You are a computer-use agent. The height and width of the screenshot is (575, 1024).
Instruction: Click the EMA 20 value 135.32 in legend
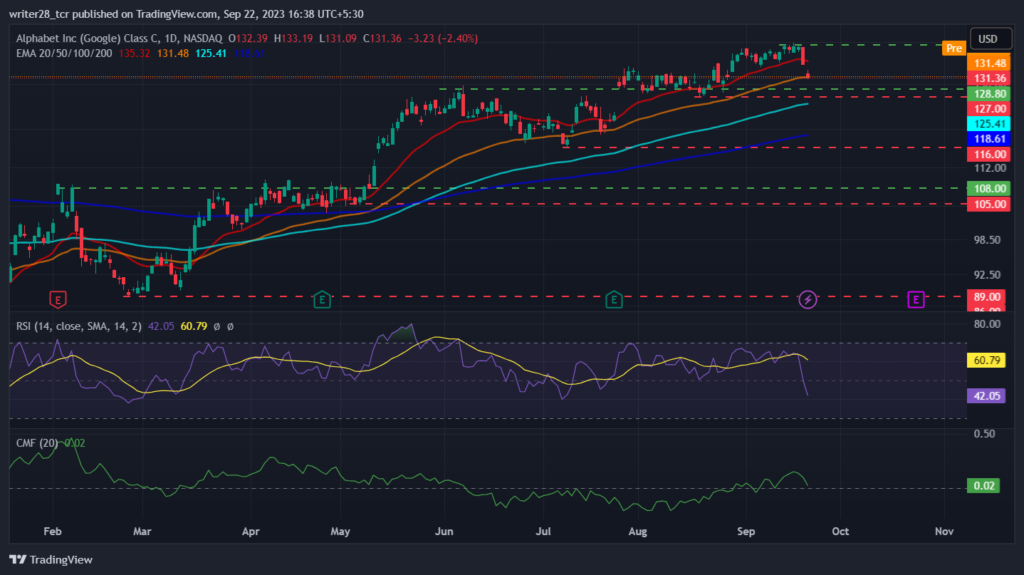(134, 54)
